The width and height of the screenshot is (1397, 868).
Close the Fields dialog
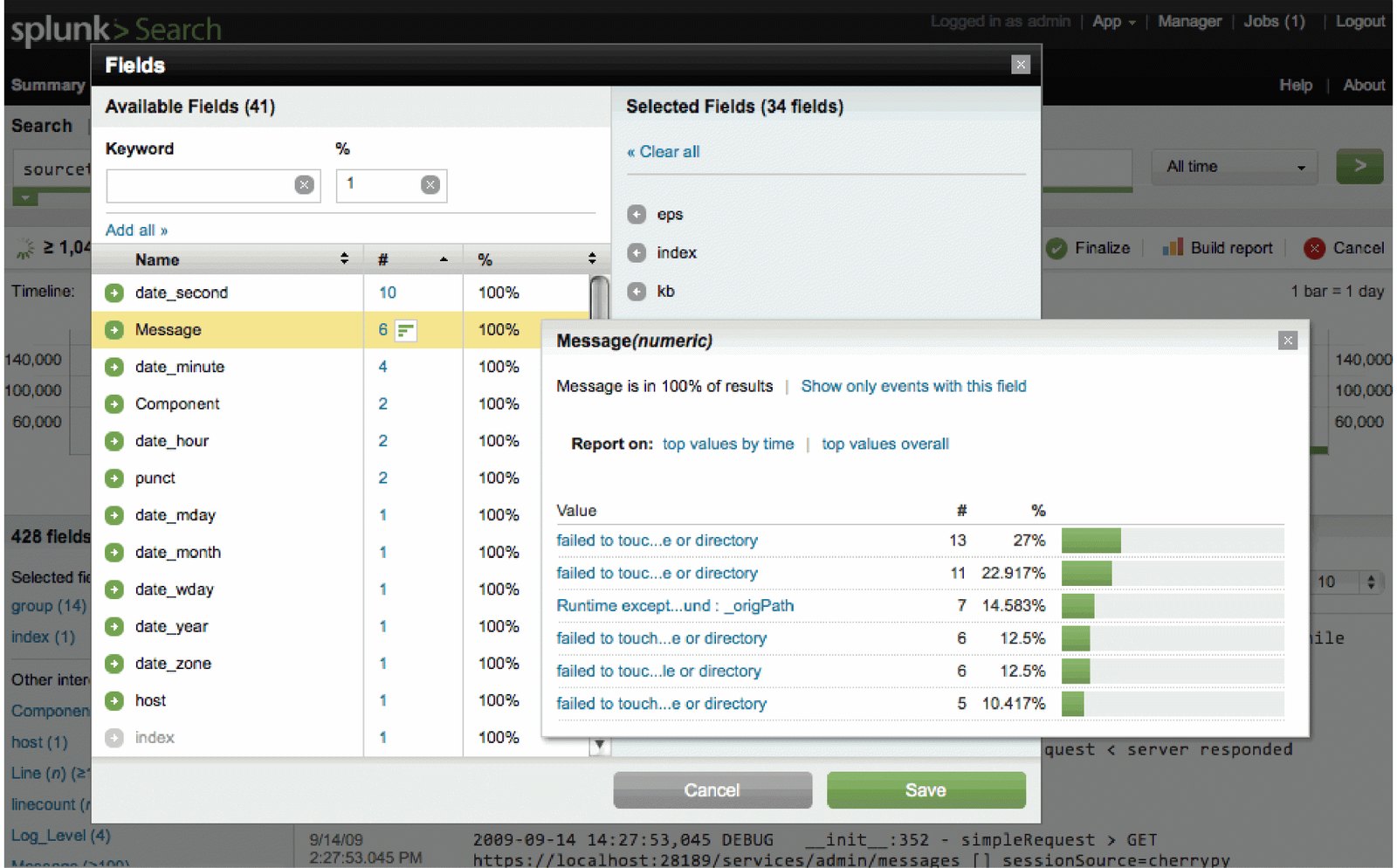(1021, 65)
